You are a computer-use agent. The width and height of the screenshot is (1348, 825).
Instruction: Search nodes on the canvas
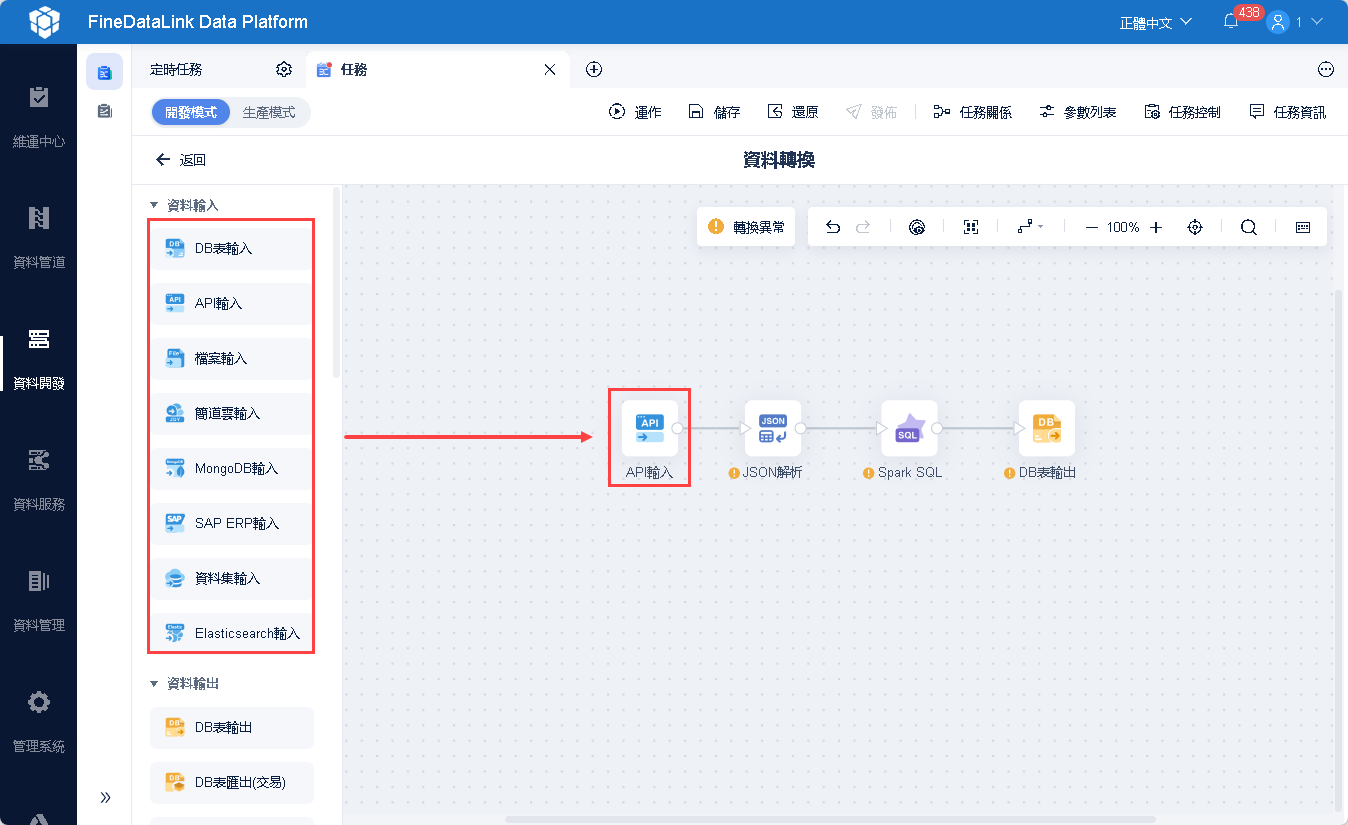click(x=1249, y=227)
